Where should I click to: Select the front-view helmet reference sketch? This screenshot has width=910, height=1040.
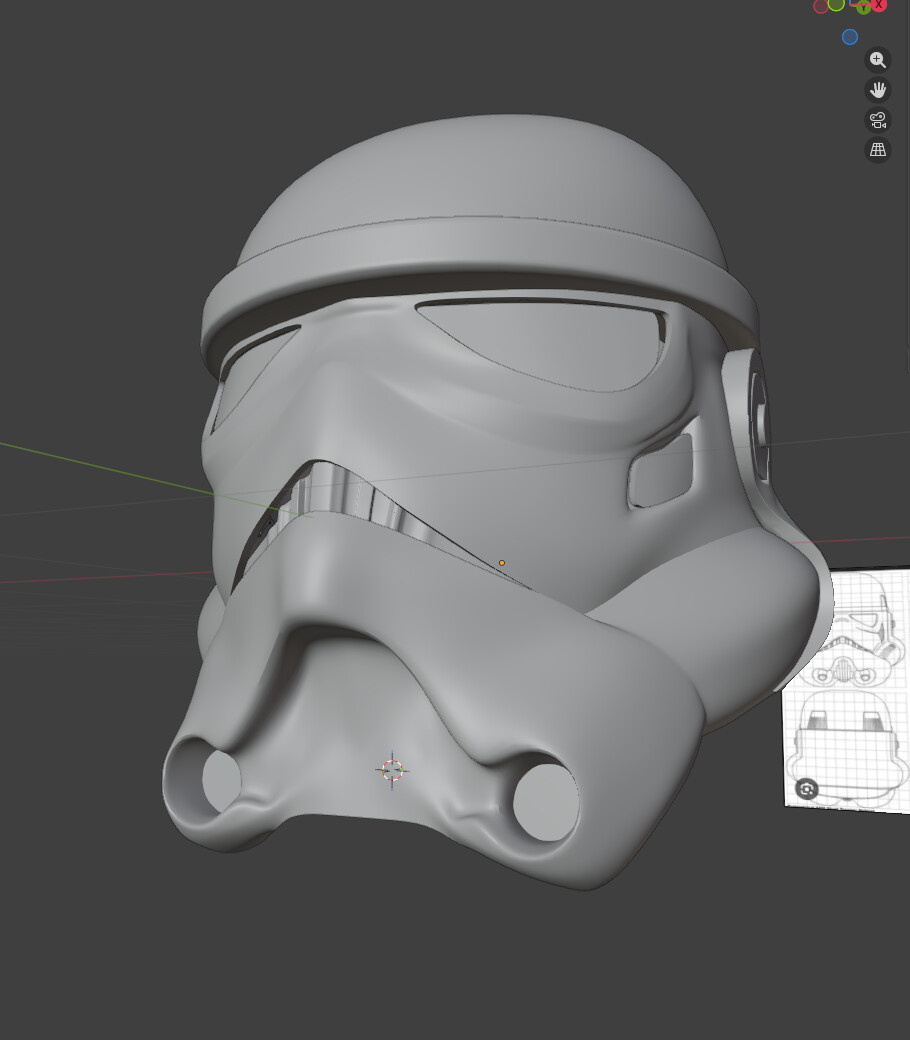click(858, 630)
